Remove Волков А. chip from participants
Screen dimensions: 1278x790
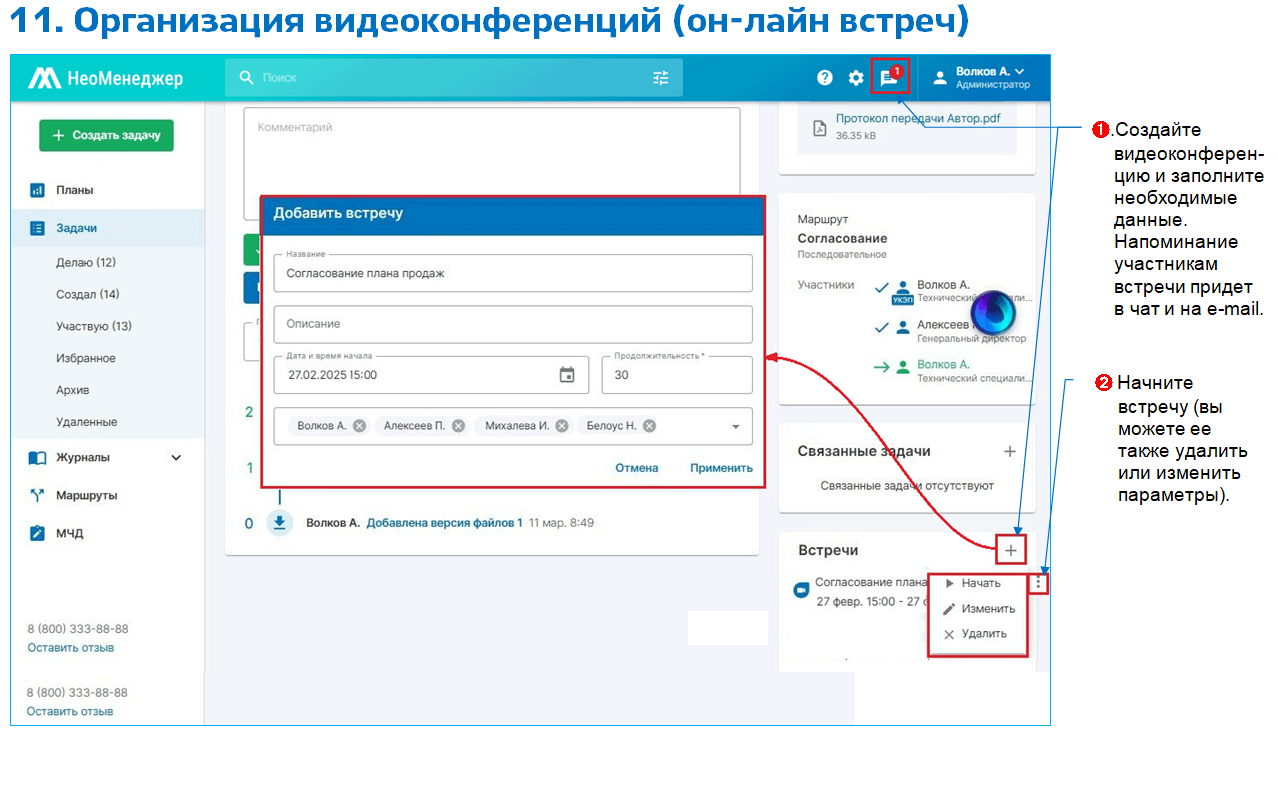pos(359,426)
